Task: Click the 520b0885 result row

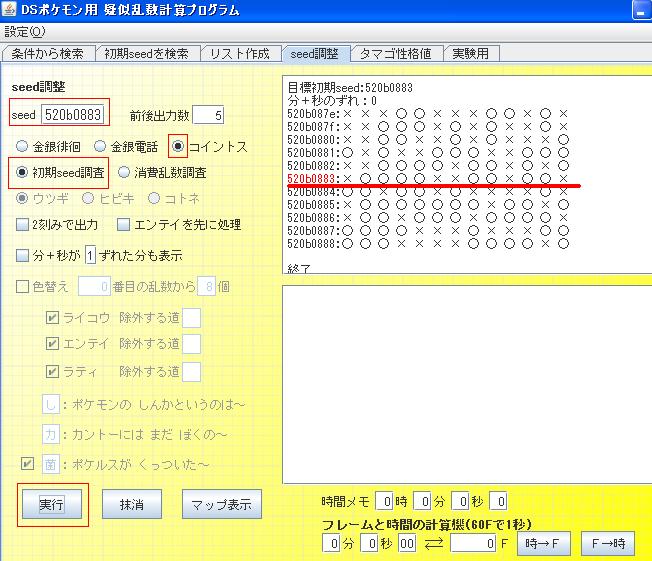Action: [x=427, y=205]
